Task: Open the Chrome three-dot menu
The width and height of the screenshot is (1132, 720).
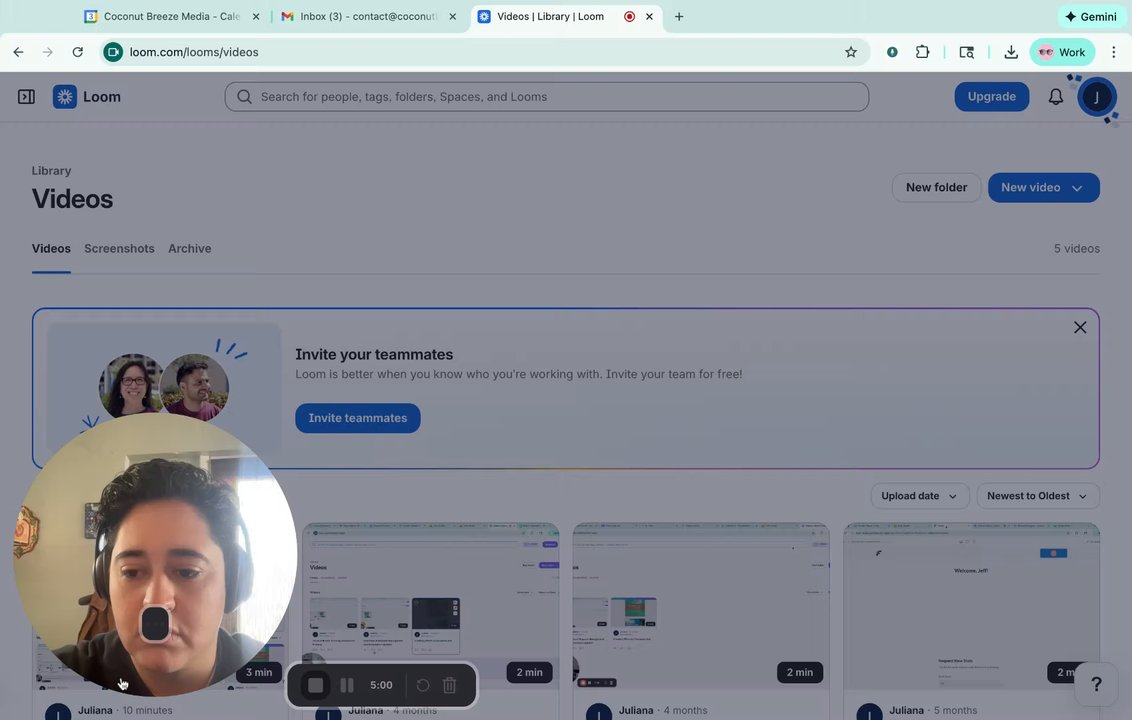Action: [1113, 52]
